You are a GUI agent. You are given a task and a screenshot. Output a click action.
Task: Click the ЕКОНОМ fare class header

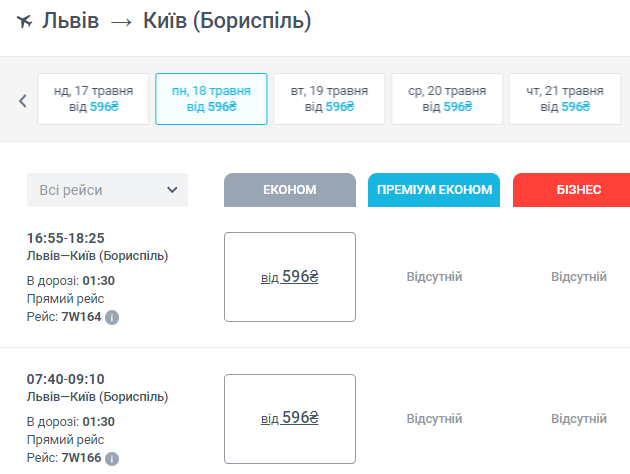click(290, 190)
